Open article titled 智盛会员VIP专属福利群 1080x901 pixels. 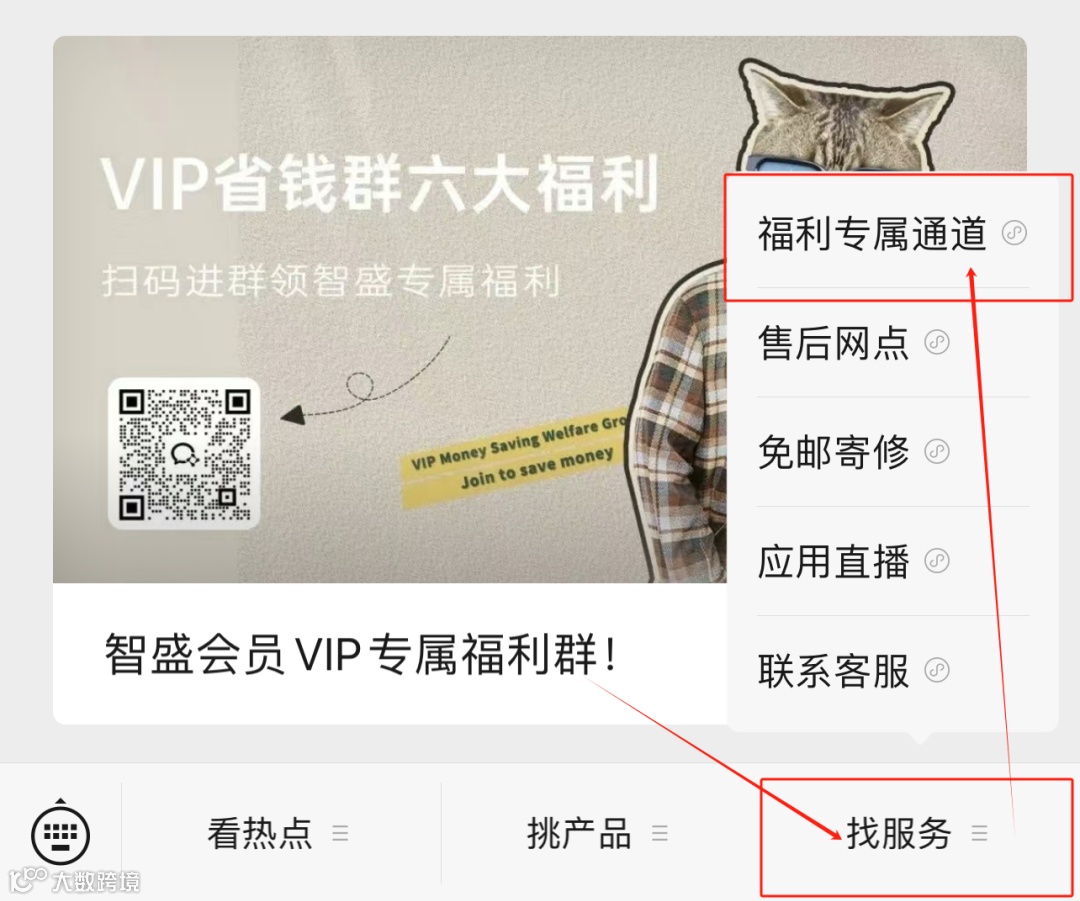360,654
